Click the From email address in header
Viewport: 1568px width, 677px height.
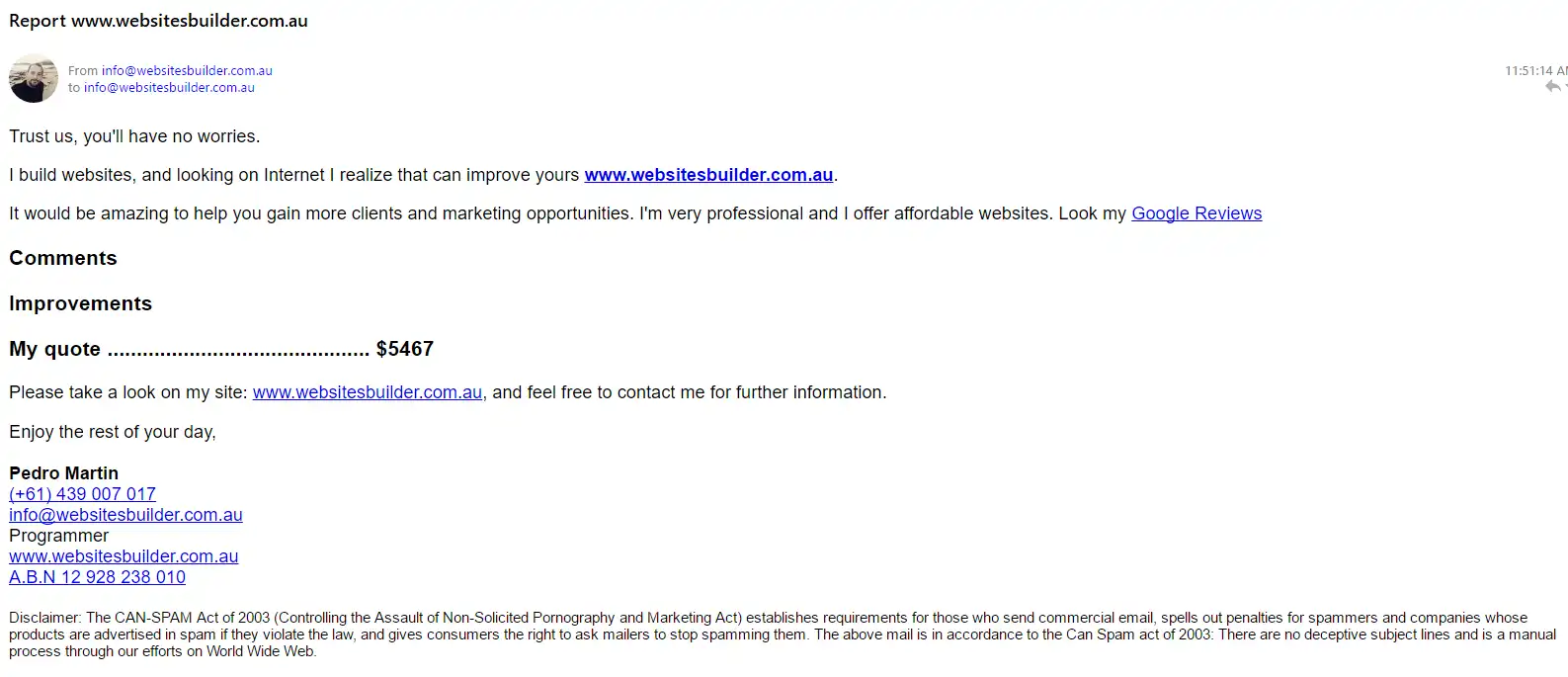[187, 70]
